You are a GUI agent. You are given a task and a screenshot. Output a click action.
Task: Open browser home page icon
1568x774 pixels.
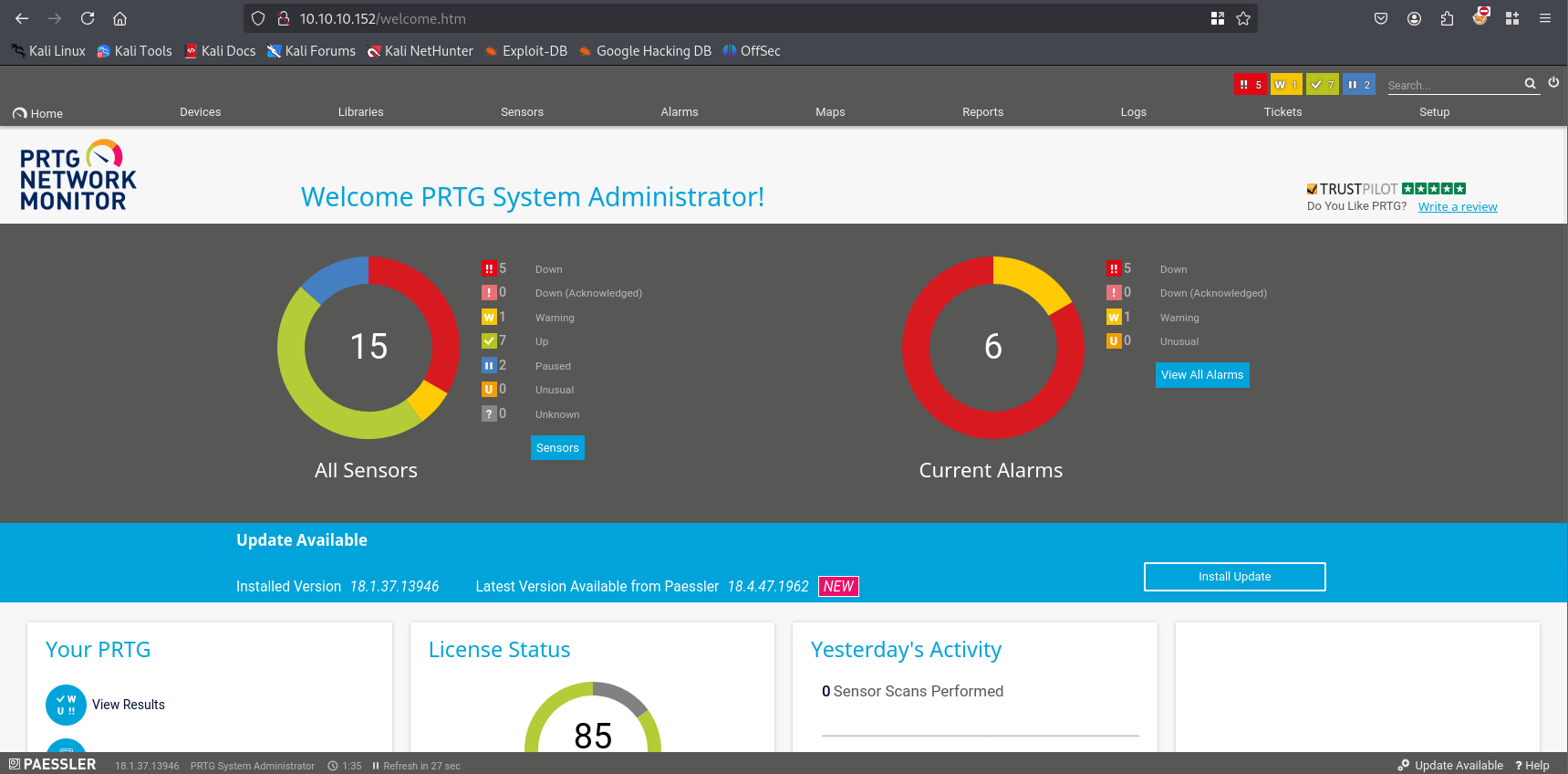[x=119, y=18]
